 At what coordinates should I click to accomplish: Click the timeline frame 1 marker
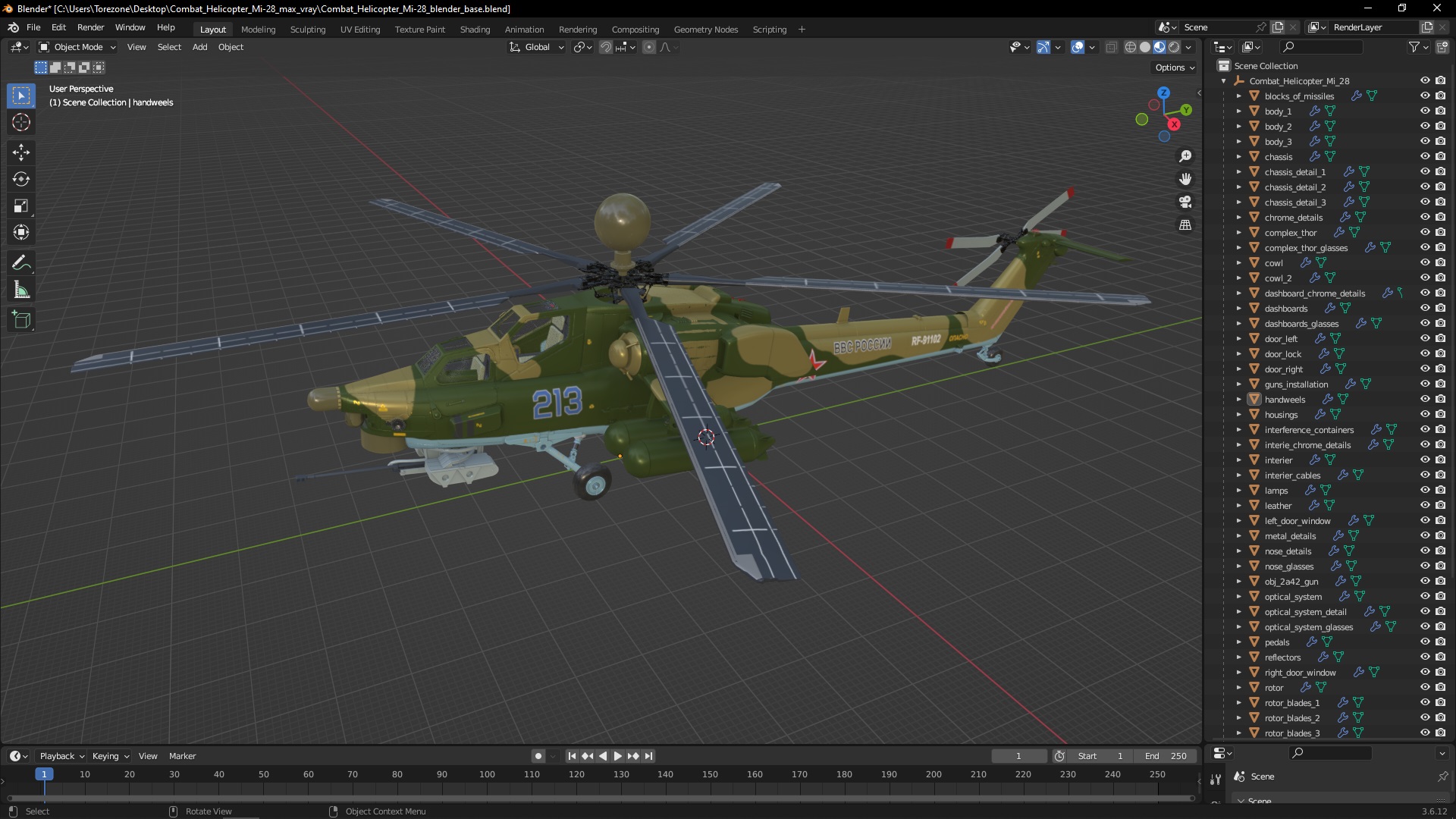[44, 774]
